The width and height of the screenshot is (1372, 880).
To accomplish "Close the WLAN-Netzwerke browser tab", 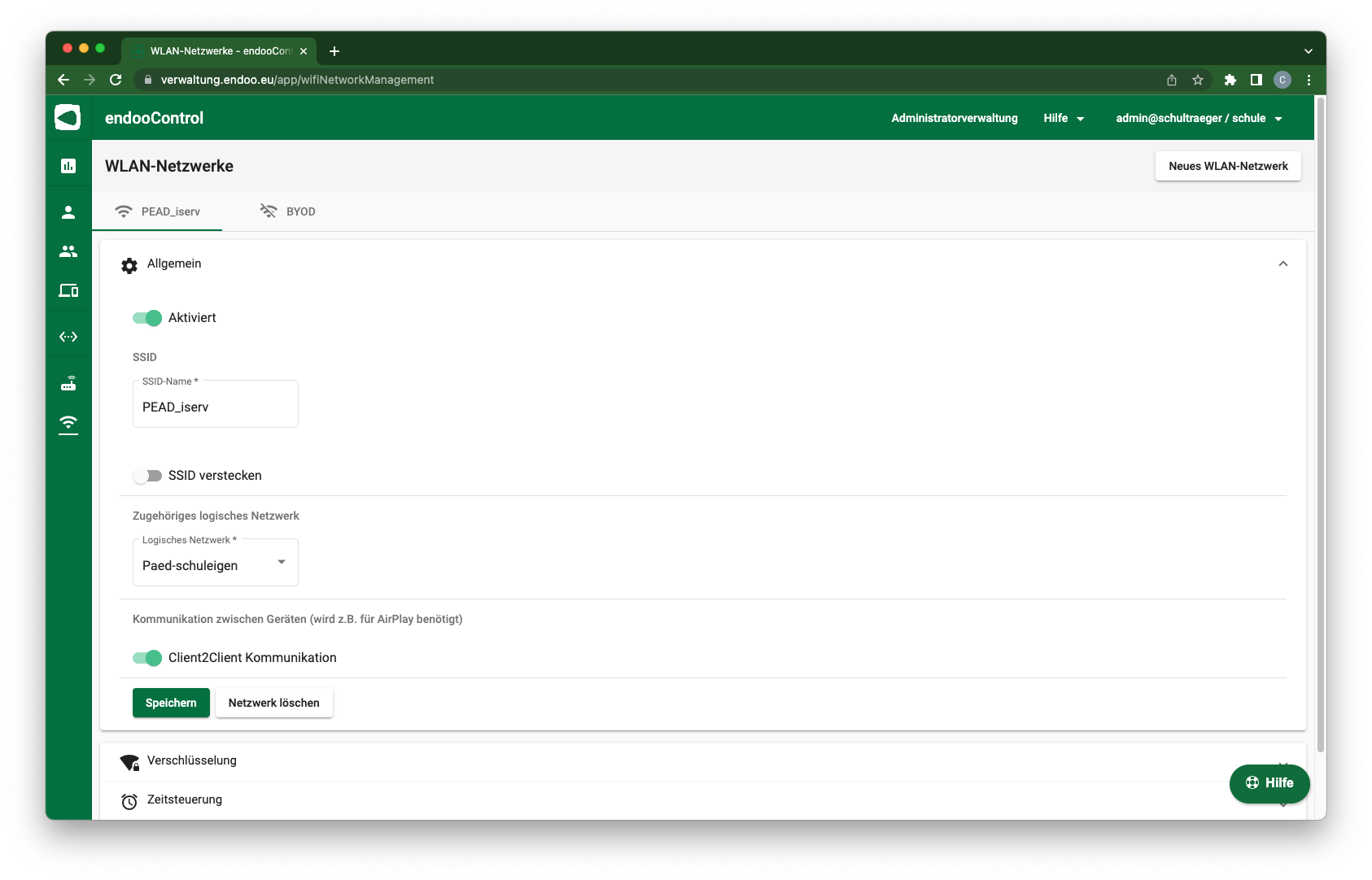I will 304,51.
